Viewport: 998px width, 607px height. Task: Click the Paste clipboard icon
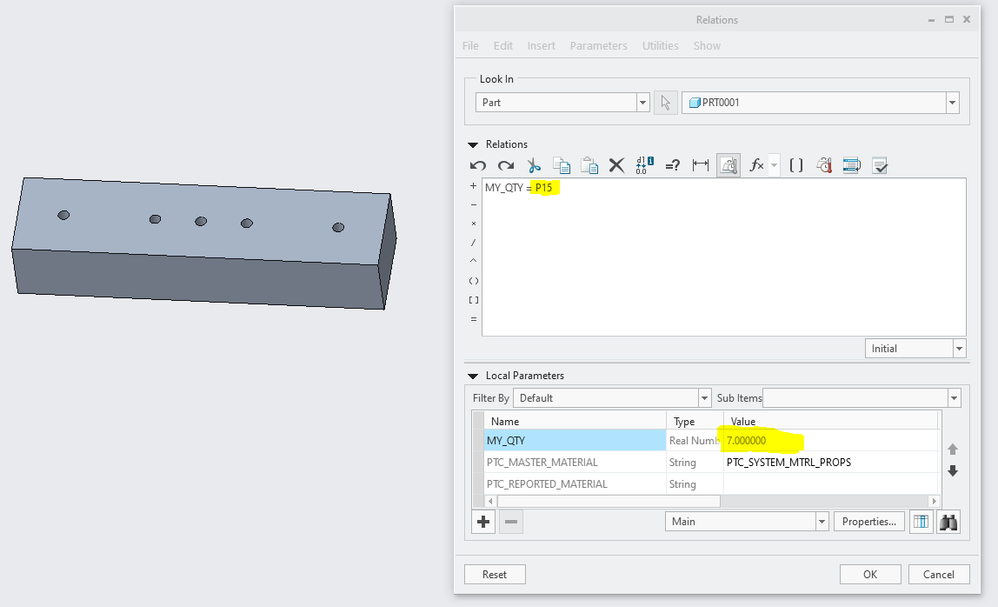[589, 165]
